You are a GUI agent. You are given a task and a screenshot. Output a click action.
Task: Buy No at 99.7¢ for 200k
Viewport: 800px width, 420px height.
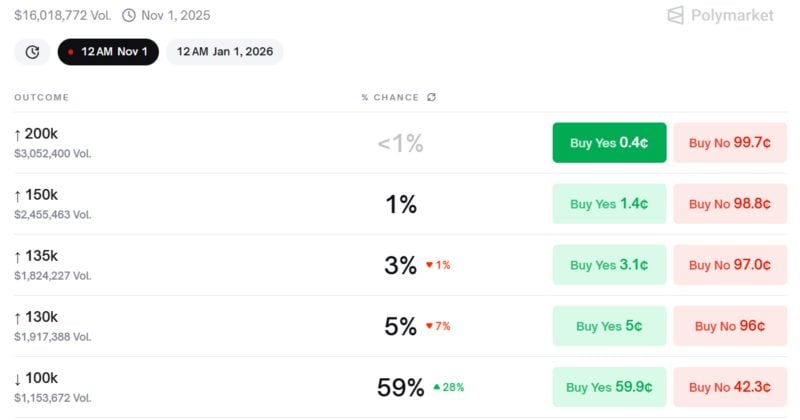click(x=730, y=143)
